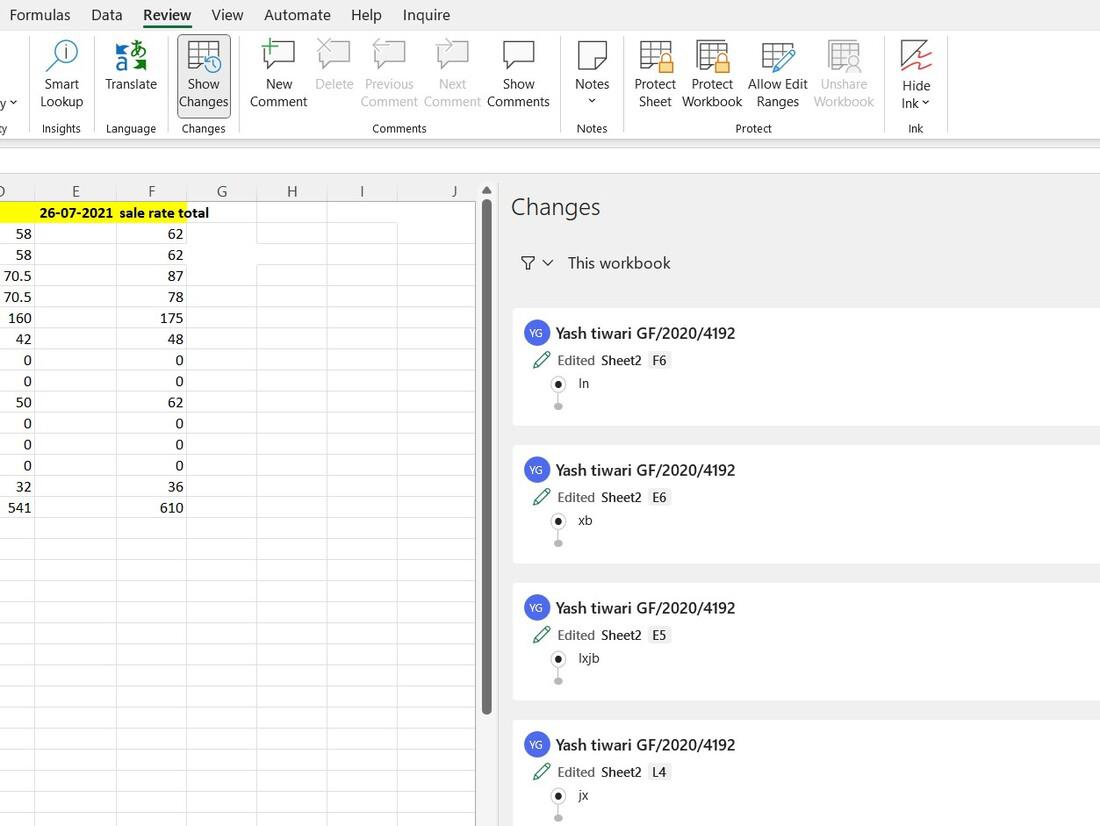Click the L4 cell reference link
Image resolution: width=1100 pixels, height=826 pixels.
click(659, 772)
